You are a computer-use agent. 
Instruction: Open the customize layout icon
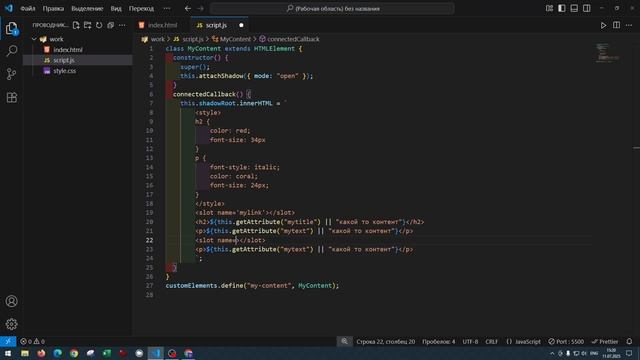tap(549, 8)
